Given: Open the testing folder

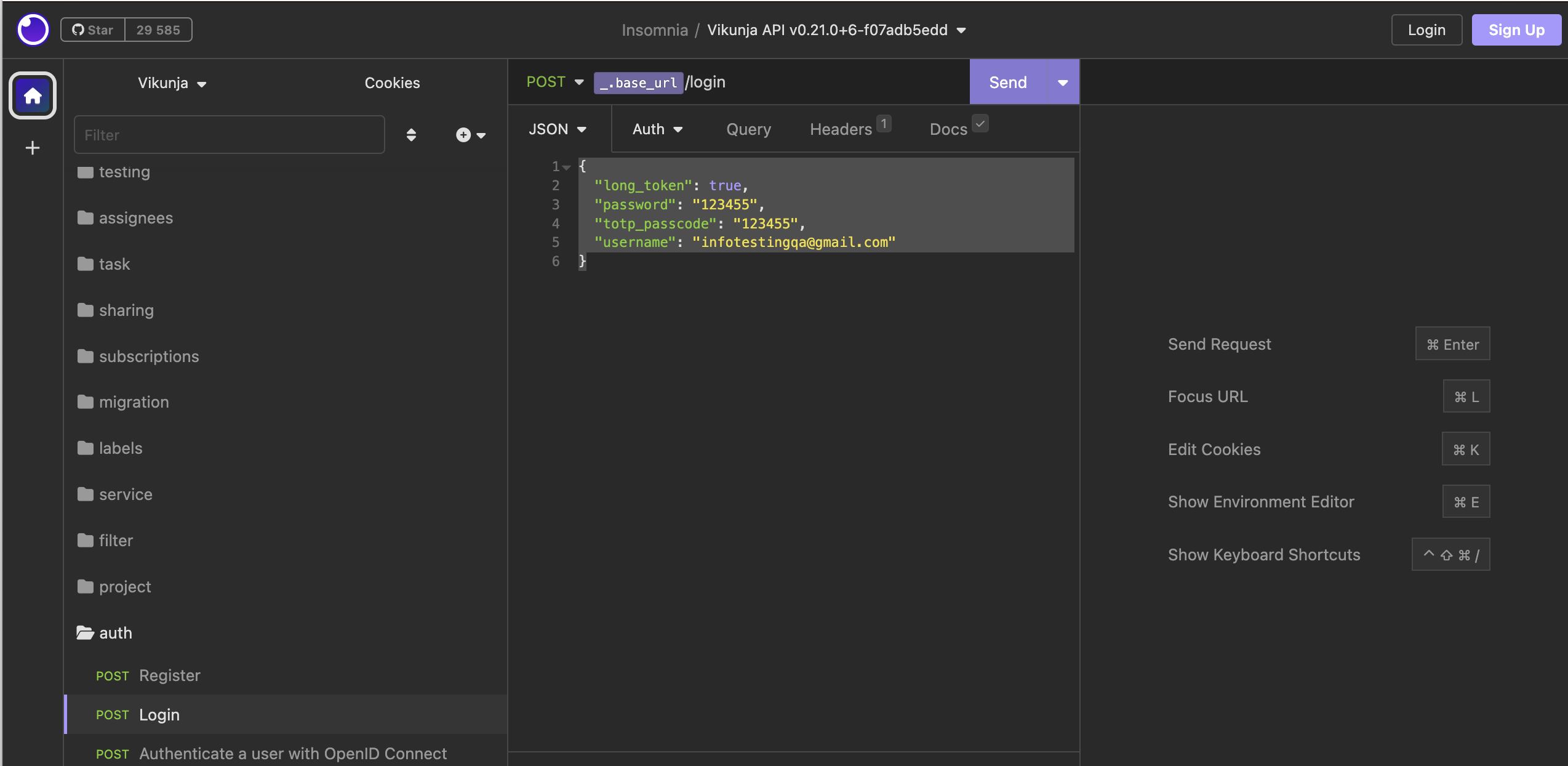Looking at the screenshot, I should click(124, 172).
